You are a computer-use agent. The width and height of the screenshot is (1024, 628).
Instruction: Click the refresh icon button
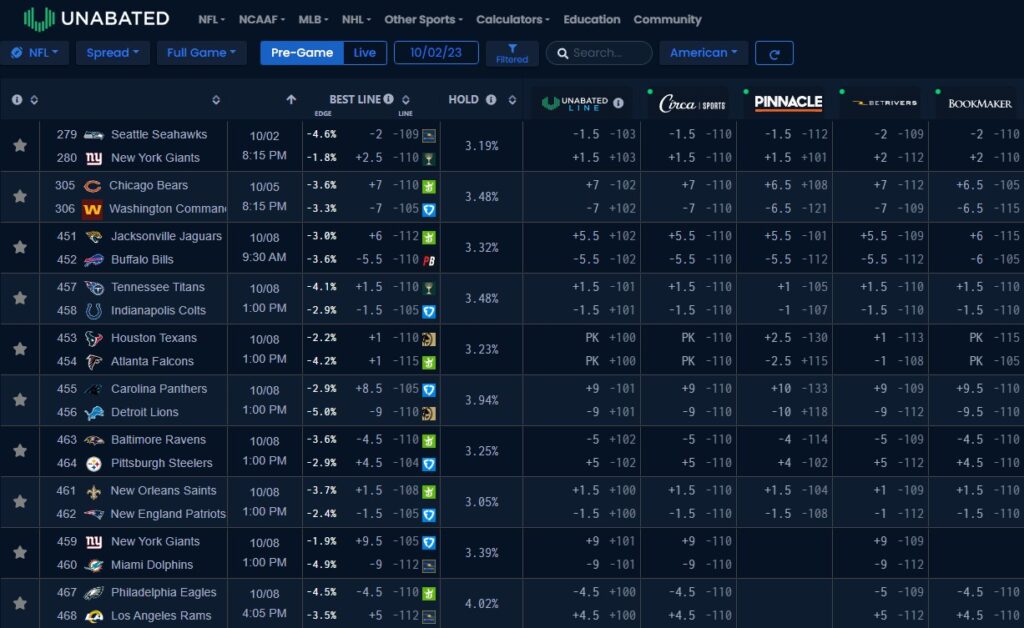point(774,54)
